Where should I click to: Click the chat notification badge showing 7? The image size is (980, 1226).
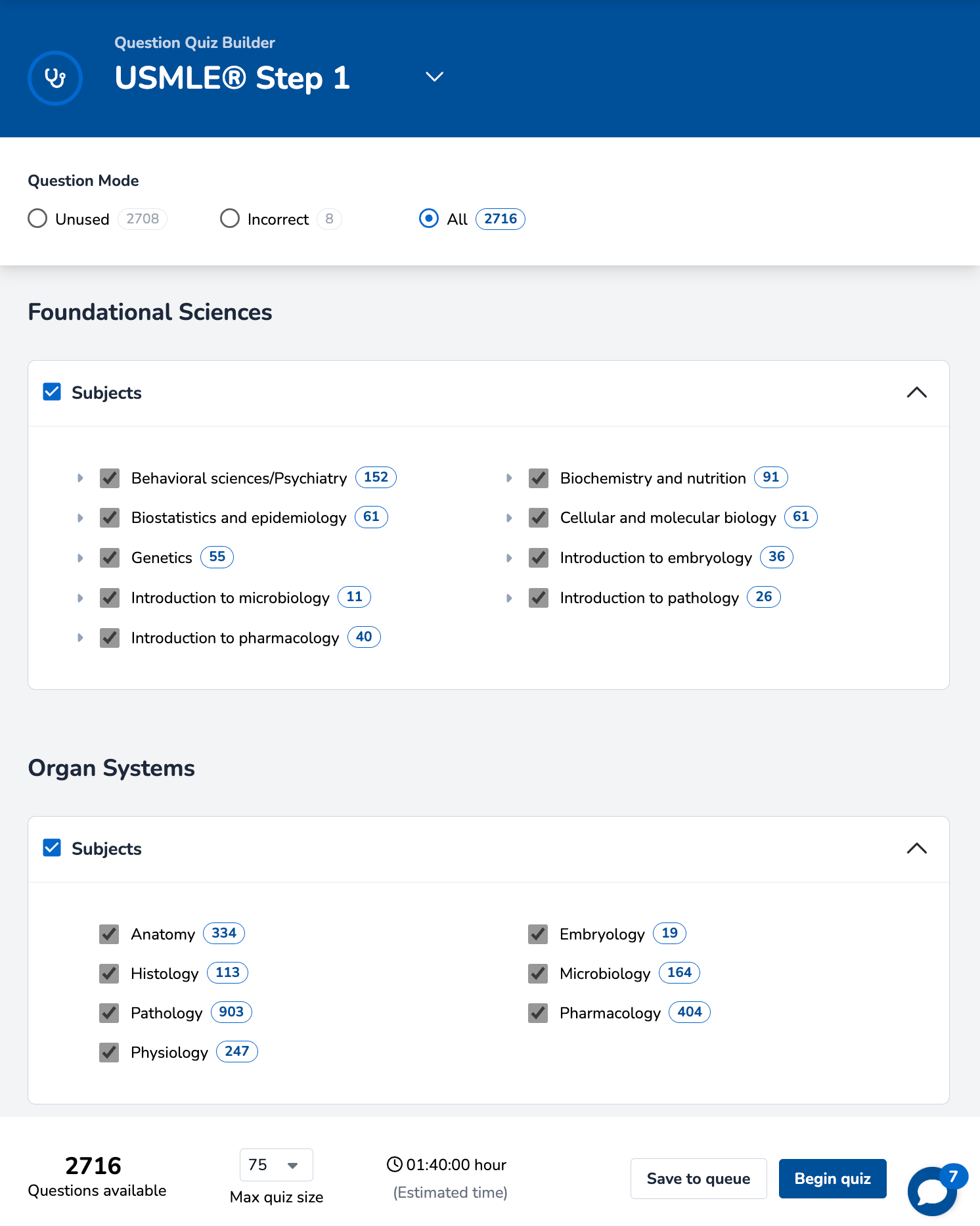(953, 1176)
